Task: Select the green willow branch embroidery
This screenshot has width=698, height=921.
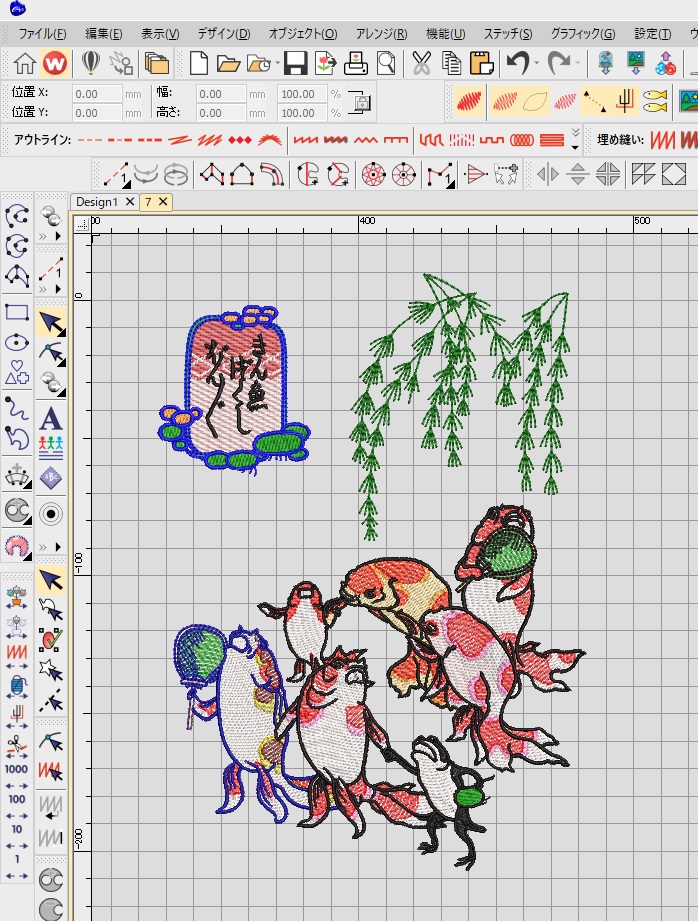Action: [460, 405]
